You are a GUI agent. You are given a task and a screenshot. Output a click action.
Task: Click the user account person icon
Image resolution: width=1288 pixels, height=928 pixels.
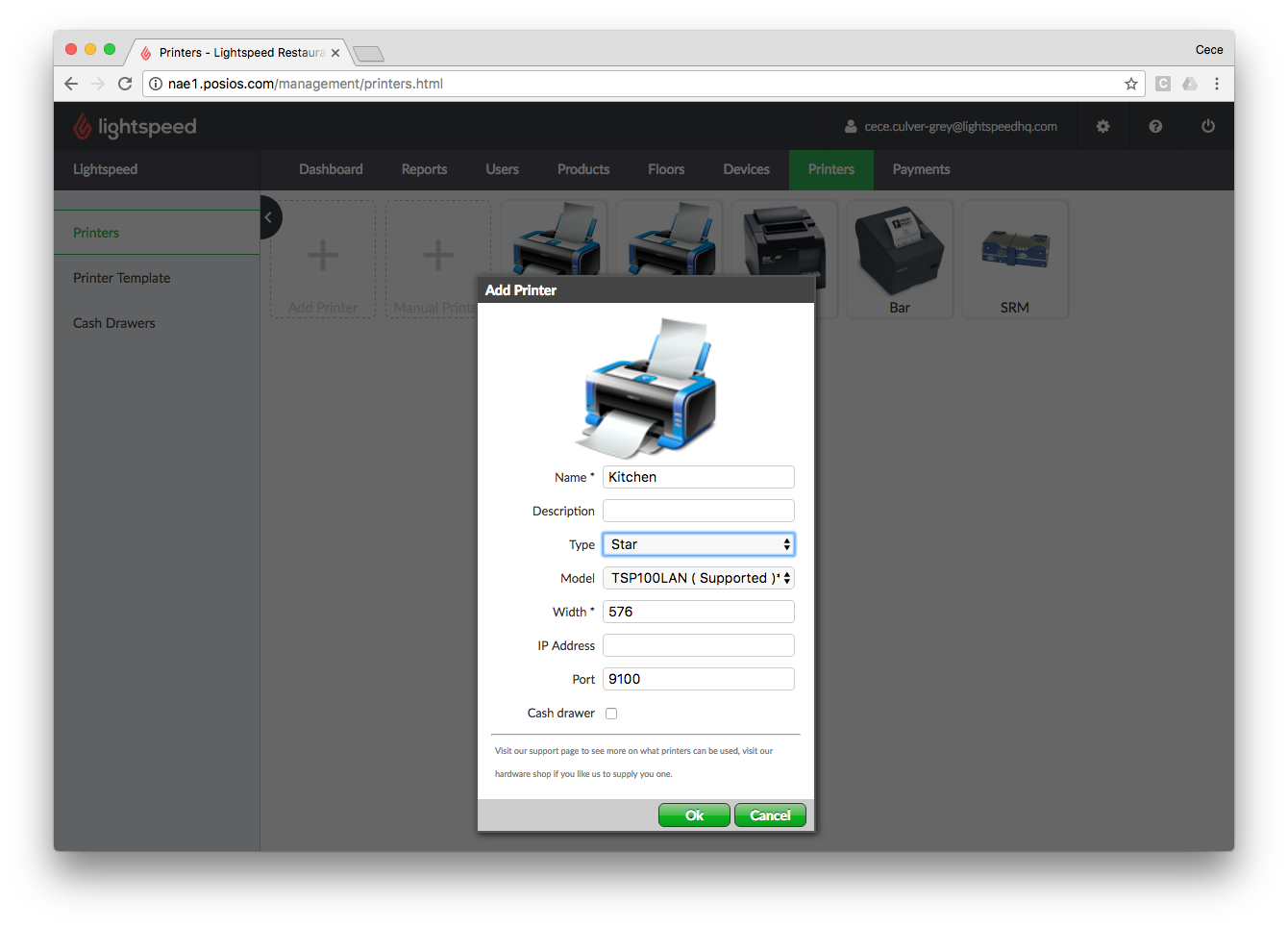click(x=851, y=126)
